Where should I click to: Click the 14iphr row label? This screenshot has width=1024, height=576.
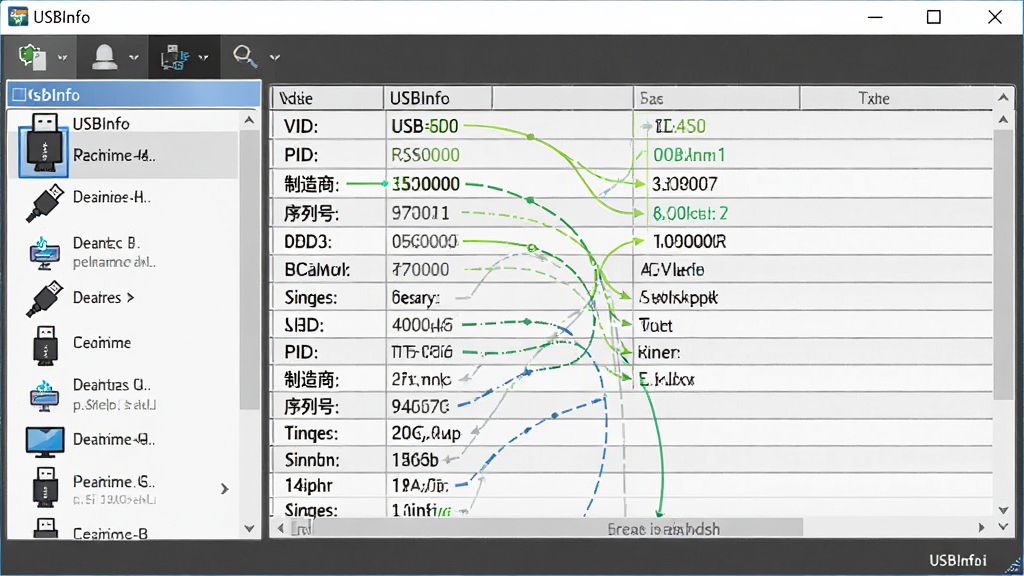(308, 486)
